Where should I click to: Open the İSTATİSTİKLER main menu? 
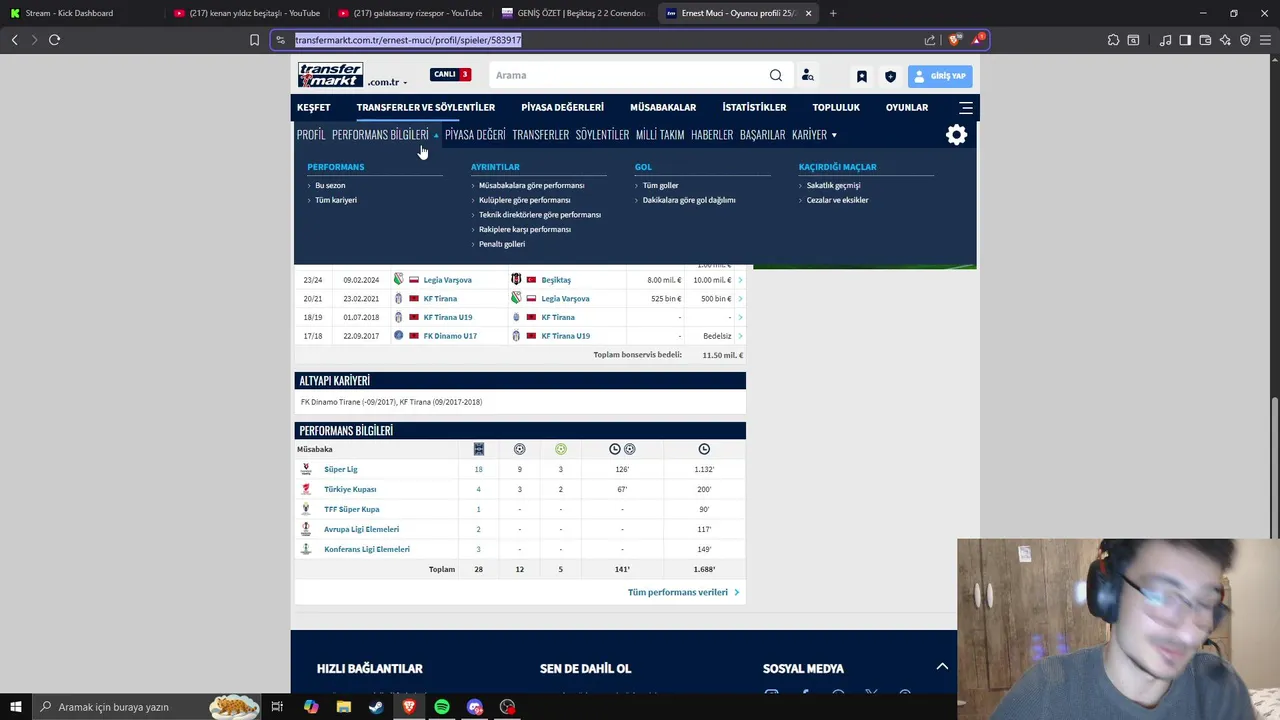(754, 107)
